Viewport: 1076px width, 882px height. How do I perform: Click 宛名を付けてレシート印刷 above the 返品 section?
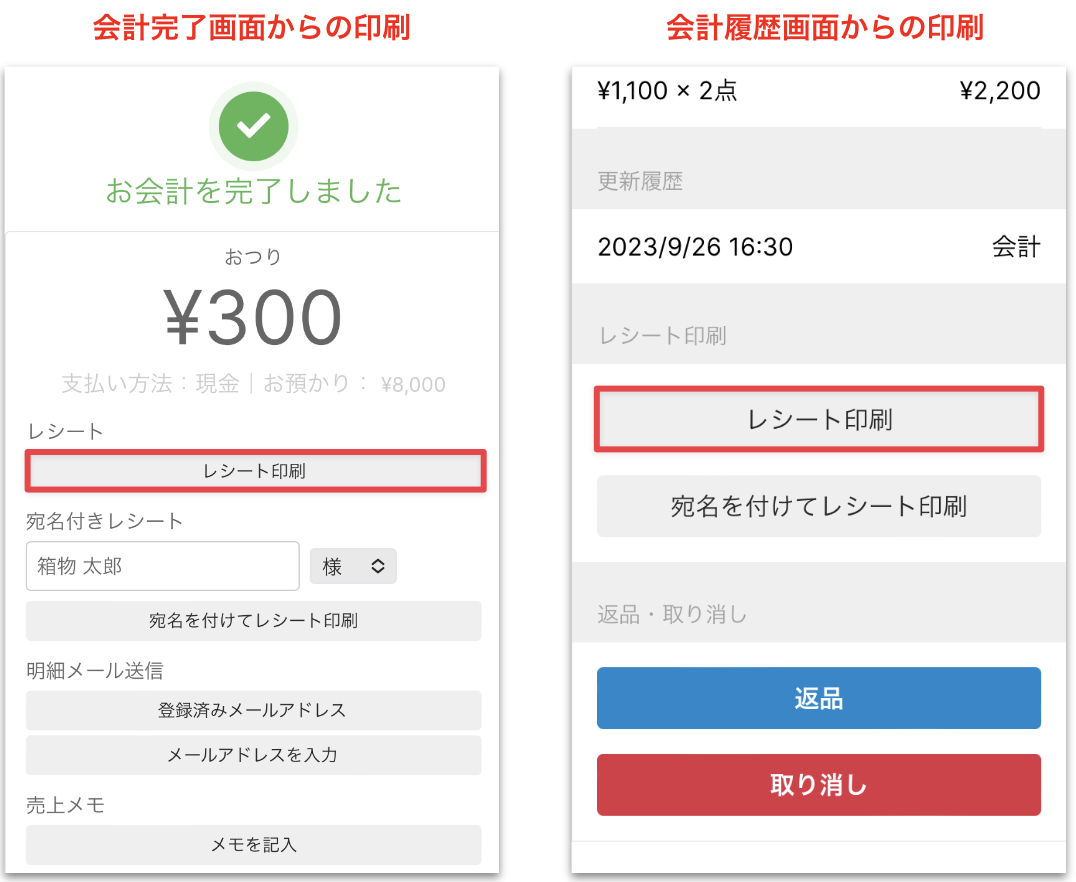coord(818,506)
